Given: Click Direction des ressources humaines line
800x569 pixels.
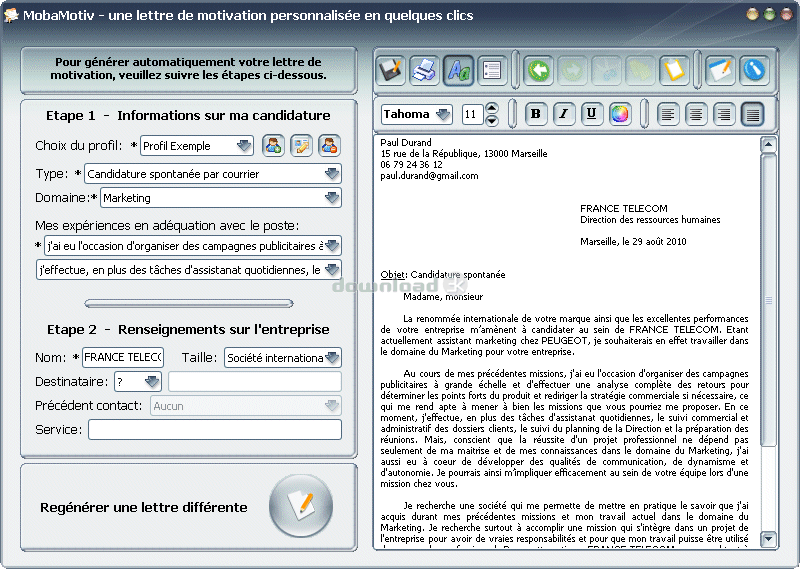Looking at the screenshot, I should point(650,219).
